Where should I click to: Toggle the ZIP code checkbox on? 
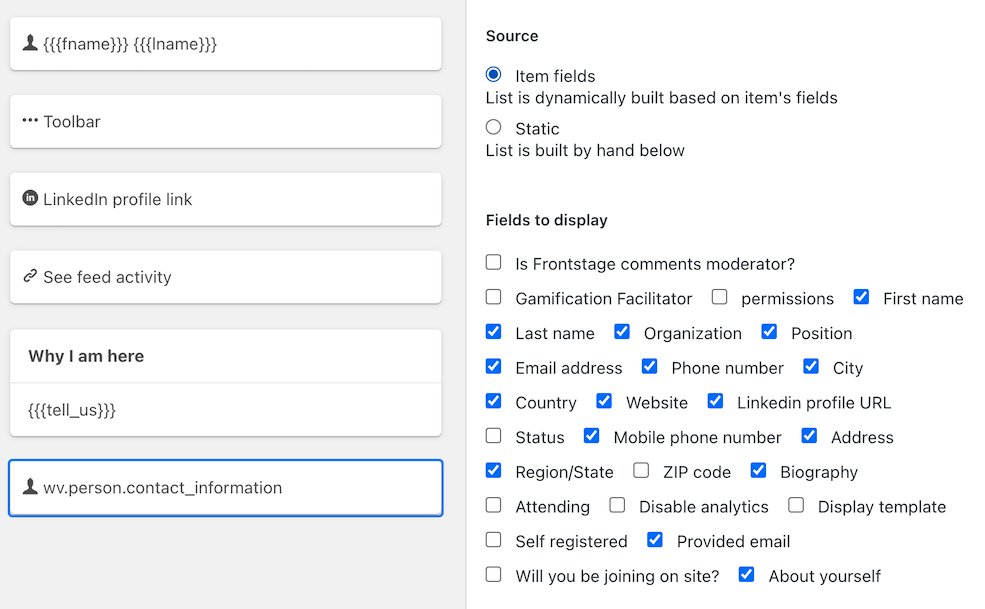pos(641,471)
